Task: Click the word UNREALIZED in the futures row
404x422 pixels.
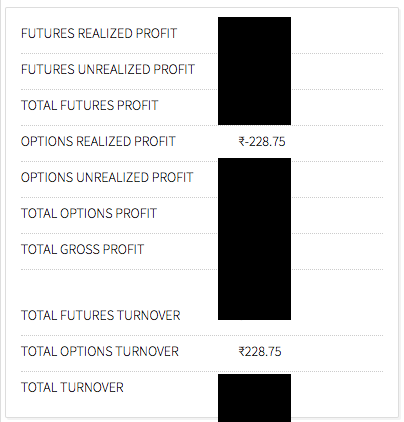Action: coord(114,70)
